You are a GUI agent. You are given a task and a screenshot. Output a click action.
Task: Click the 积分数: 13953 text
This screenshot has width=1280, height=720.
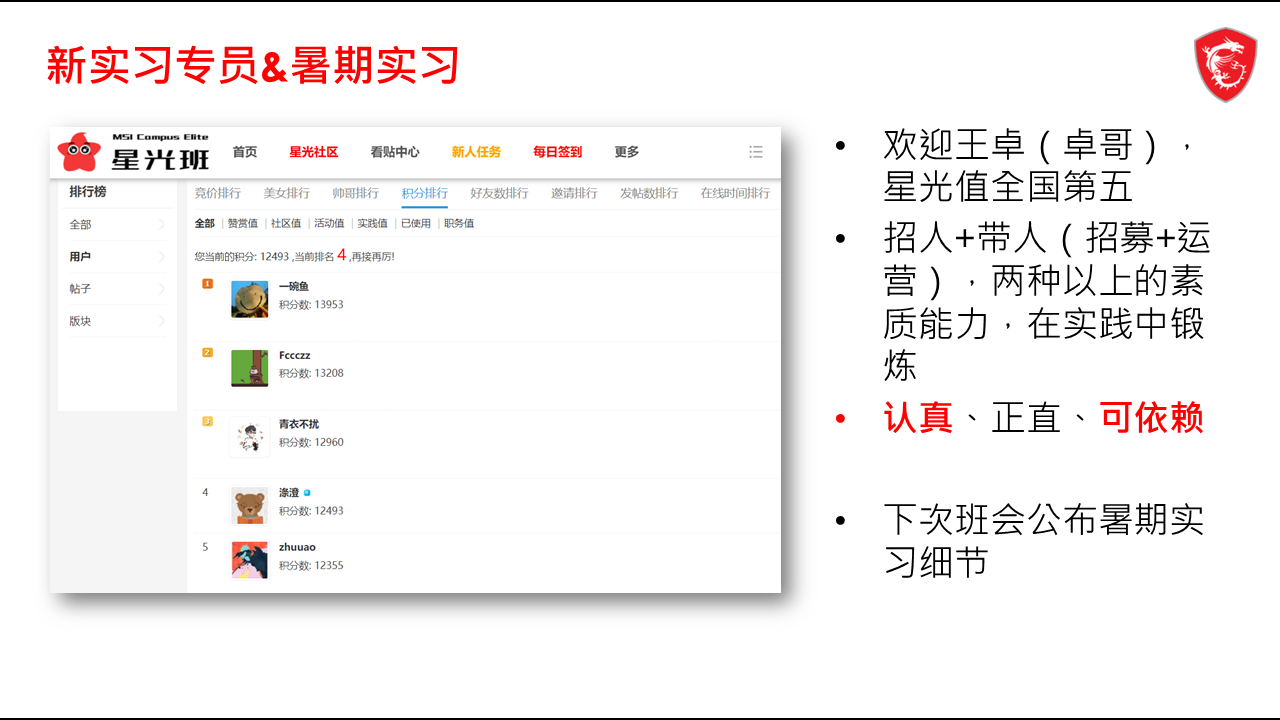pyautogui.click(x=311, y=304)
